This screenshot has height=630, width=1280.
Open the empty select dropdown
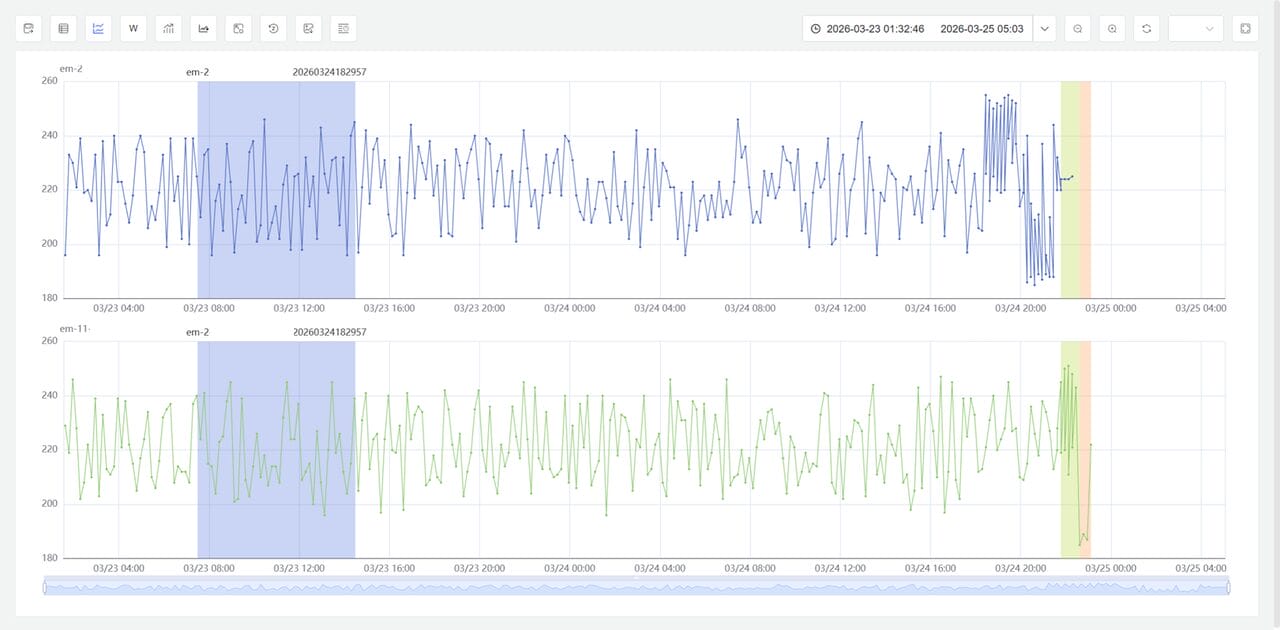pos(1195,29)
